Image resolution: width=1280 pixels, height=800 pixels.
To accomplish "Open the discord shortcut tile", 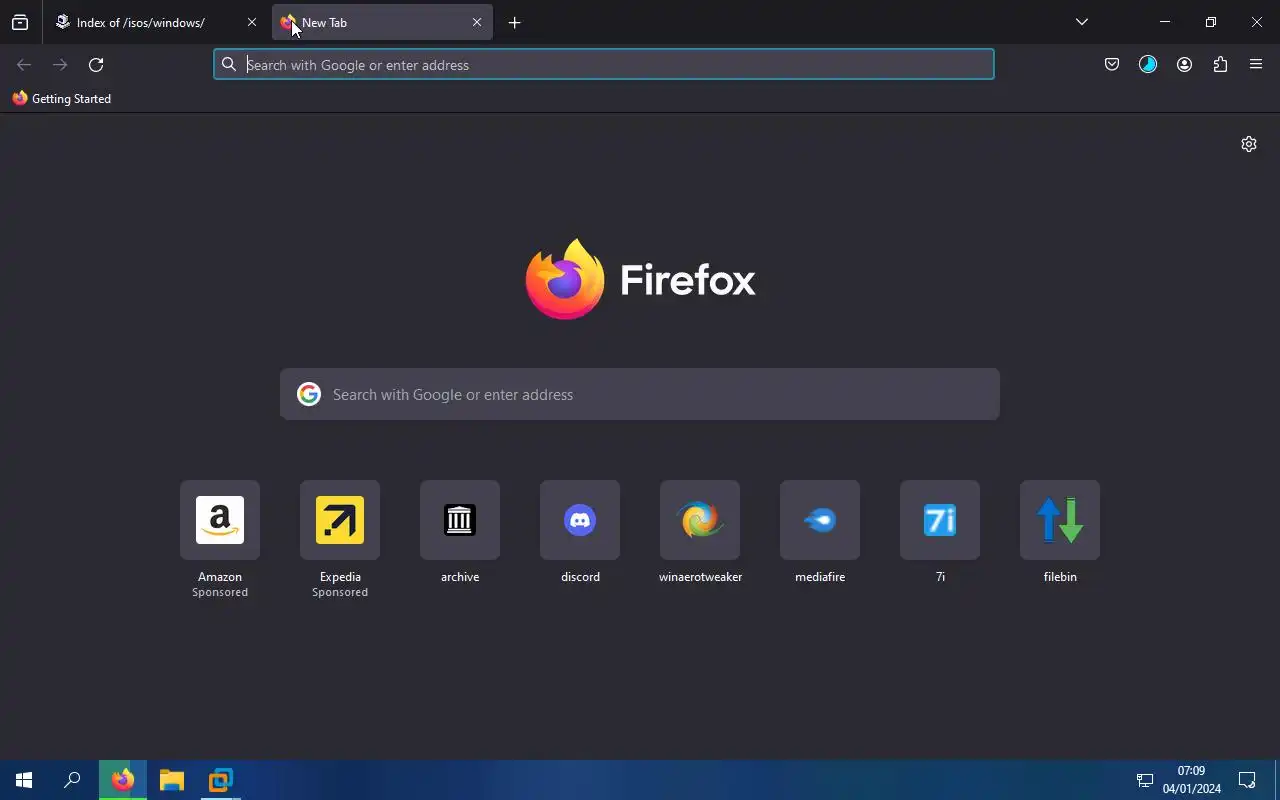I will pyautogui.click(x=580, y=520).
